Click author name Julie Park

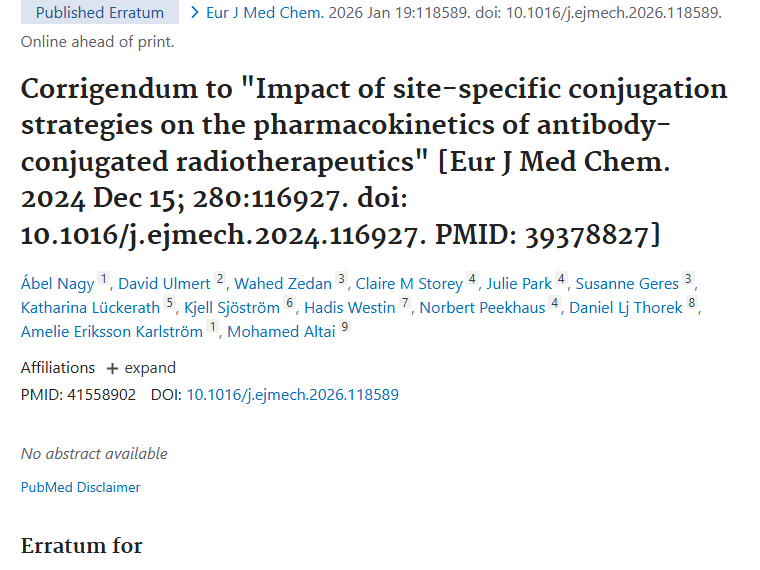click(519, 283)
